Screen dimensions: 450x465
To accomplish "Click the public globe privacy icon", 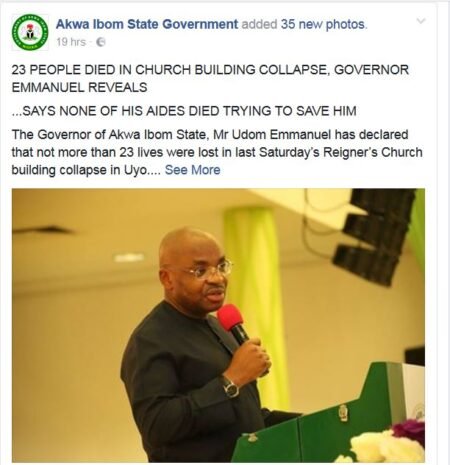I will tap(101, 42).
